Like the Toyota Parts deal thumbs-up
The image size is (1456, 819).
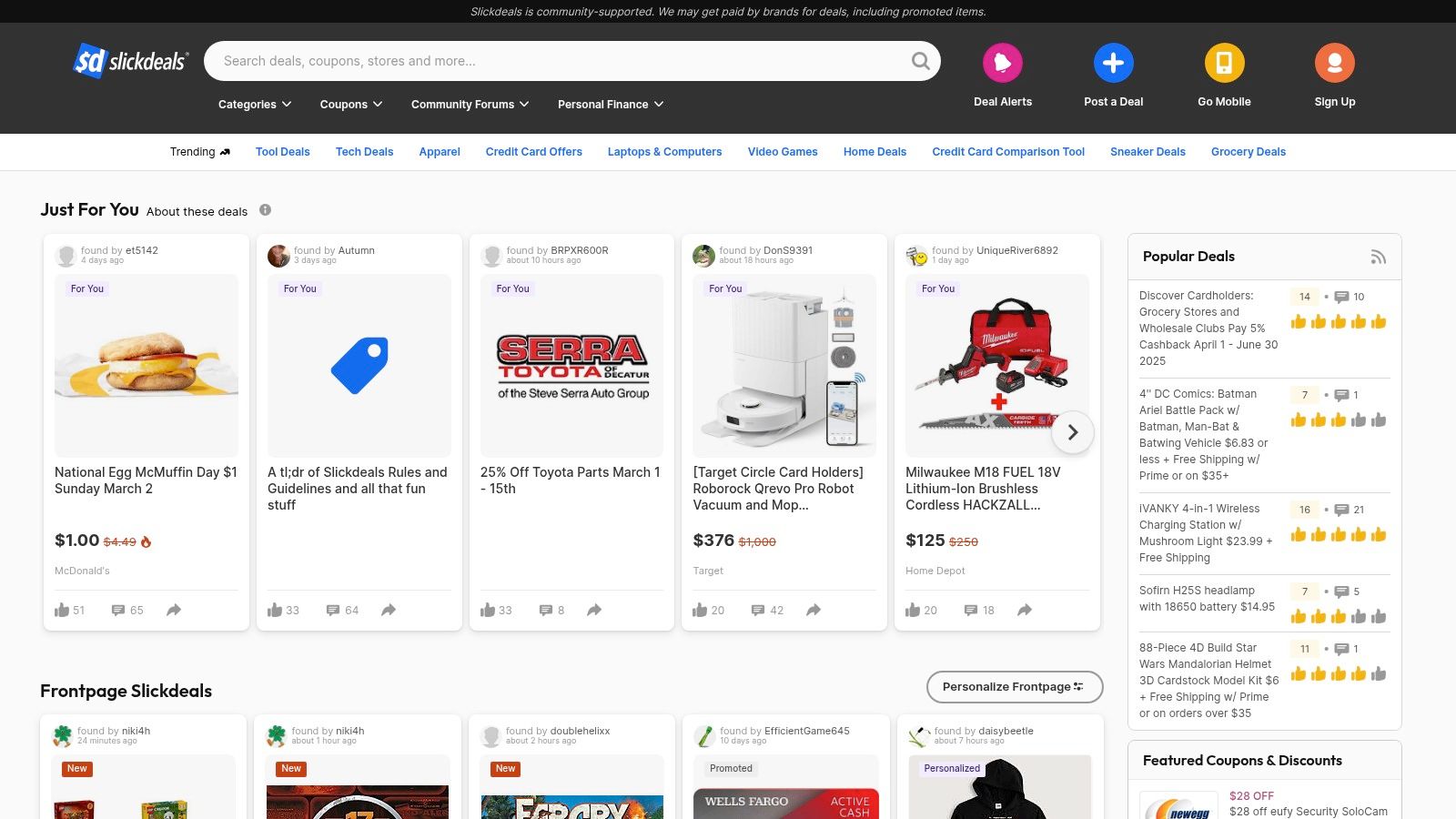coord(488,610)
